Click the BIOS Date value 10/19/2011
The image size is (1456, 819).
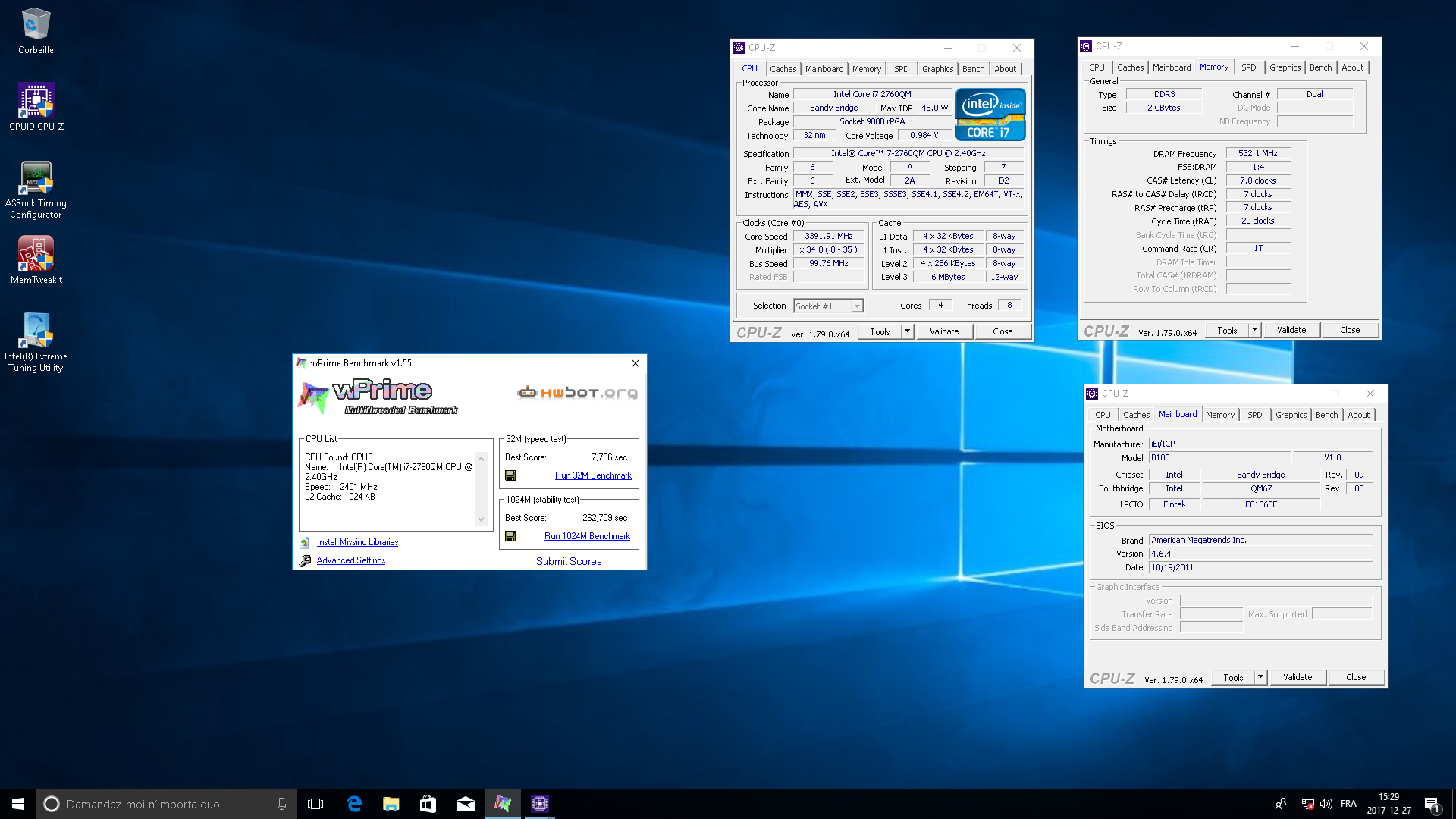click(x=1260, y=567)
